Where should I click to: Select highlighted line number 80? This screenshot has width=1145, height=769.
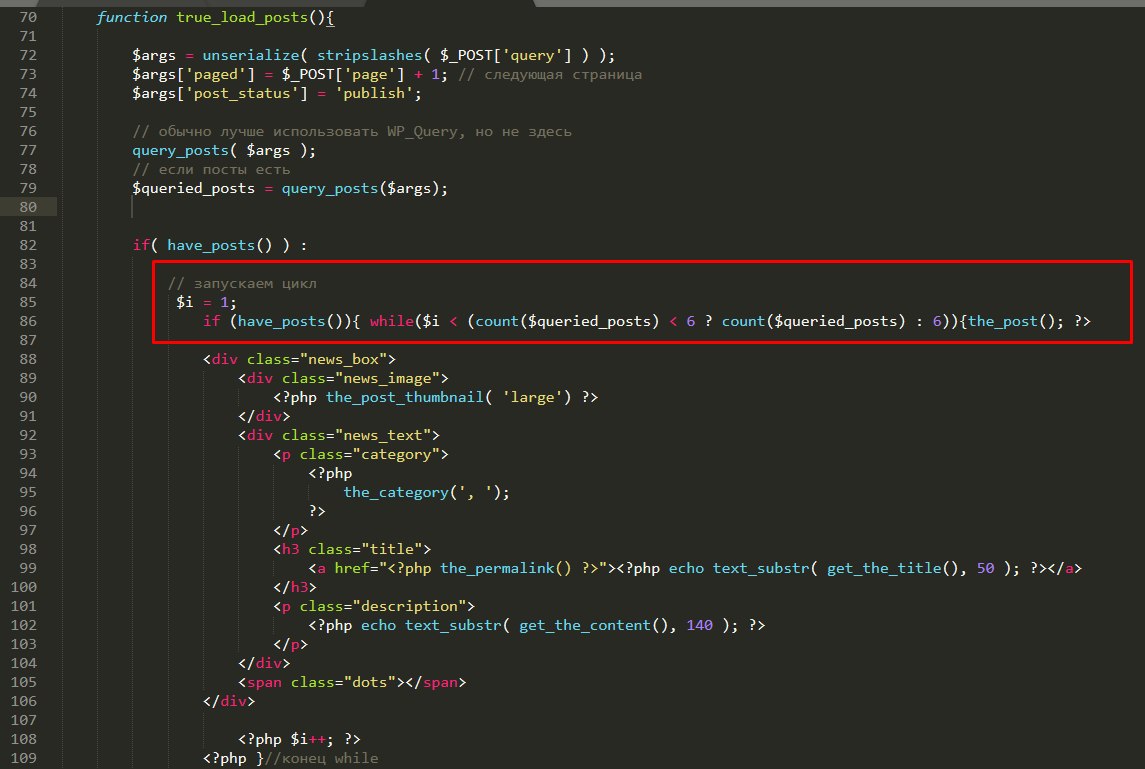coord(28,207)
